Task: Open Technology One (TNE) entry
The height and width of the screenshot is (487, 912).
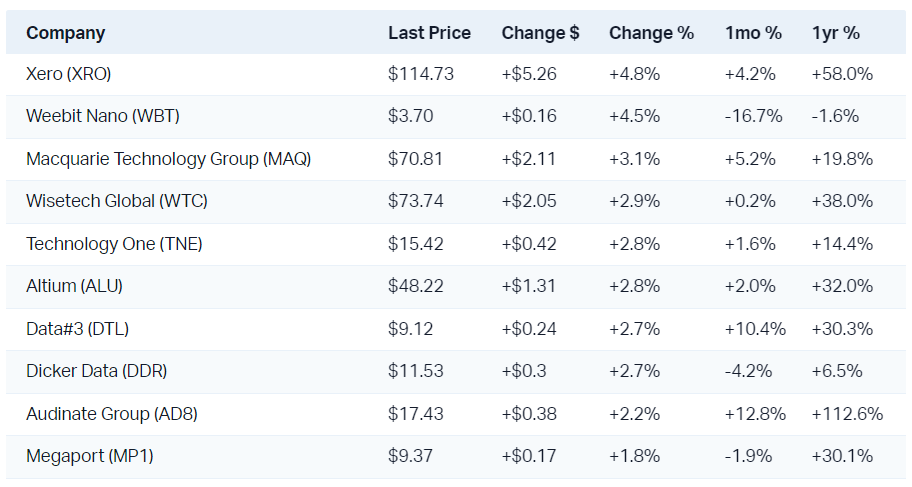Action: pyautogui.click(x=114, y=243)
